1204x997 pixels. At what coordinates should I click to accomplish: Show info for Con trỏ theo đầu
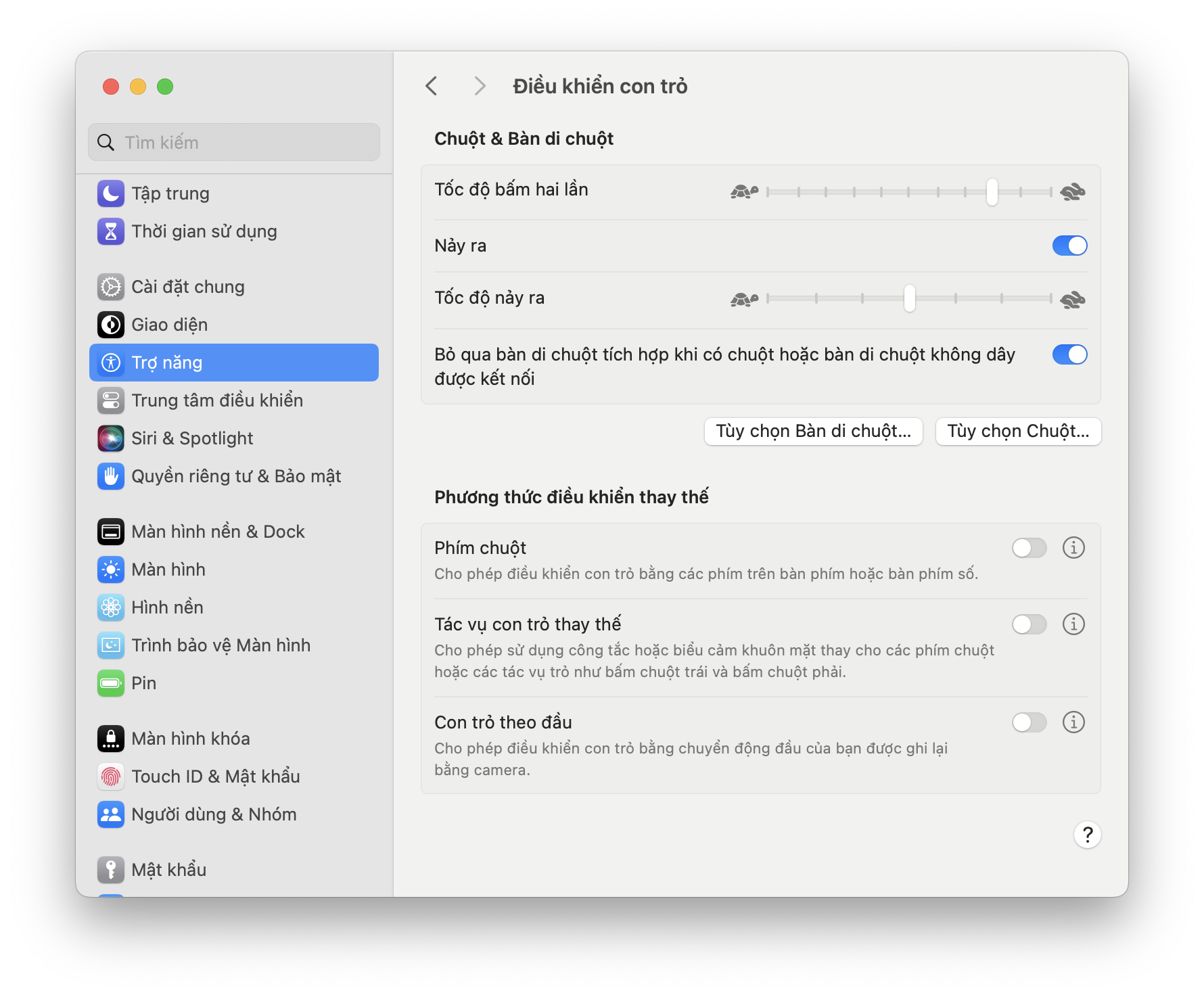point(1073,722)
